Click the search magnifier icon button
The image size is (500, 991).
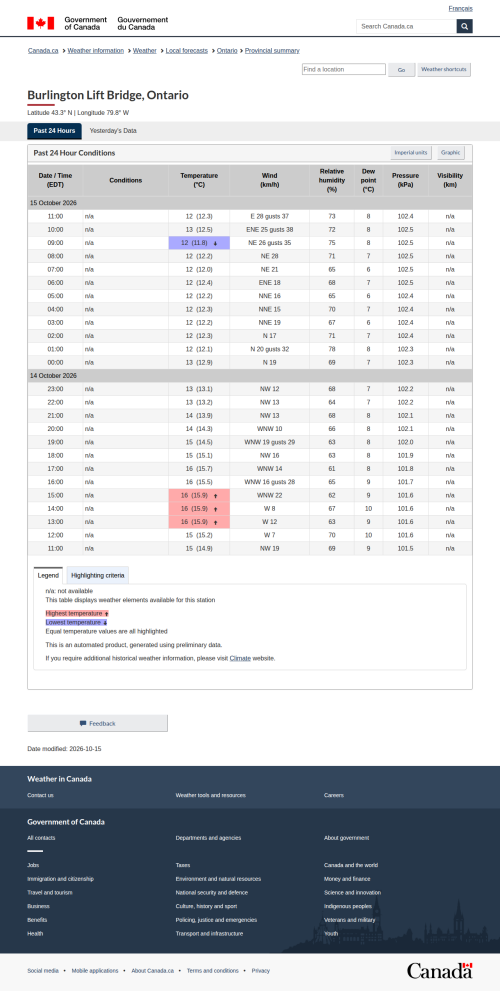coord(465,27)
